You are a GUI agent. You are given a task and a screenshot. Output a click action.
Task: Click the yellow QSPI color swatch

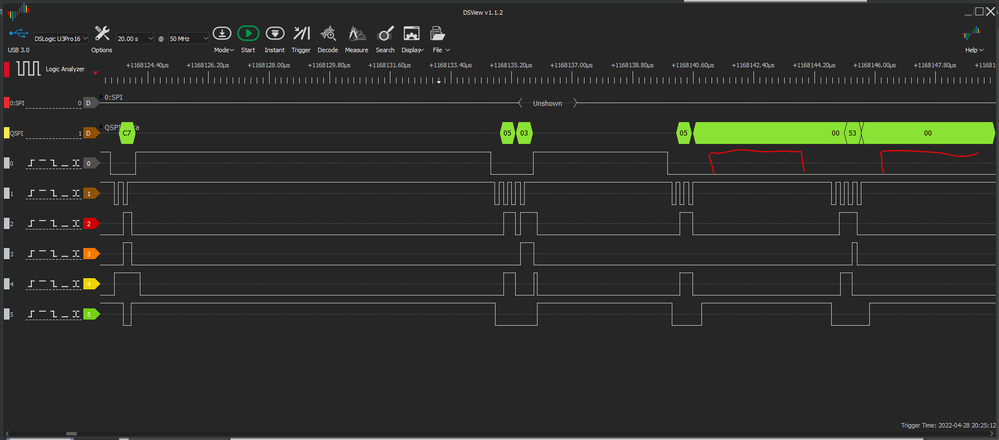tap(7, 132)
